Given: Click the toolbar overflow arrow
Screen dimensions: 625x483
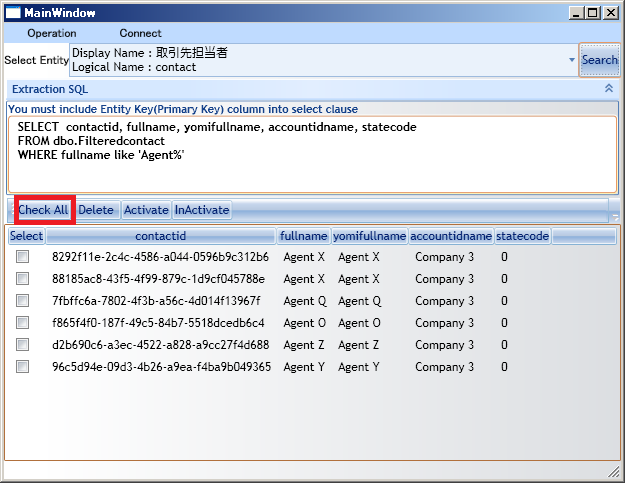Looking at the screenshot, I should point(615,217).
